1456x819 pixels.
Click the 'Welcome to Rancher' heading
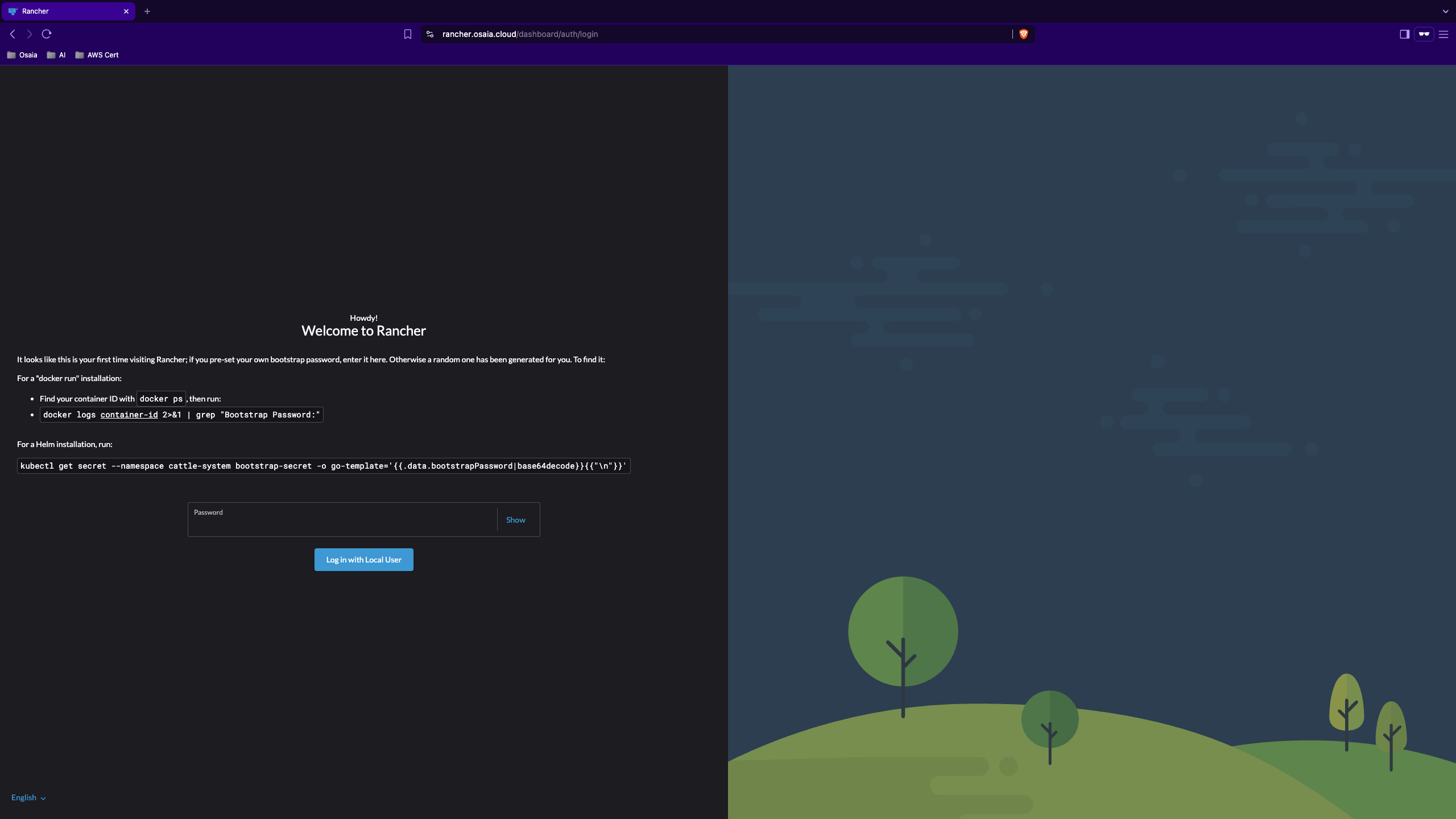pyautogui.click(x=363, y=331)
